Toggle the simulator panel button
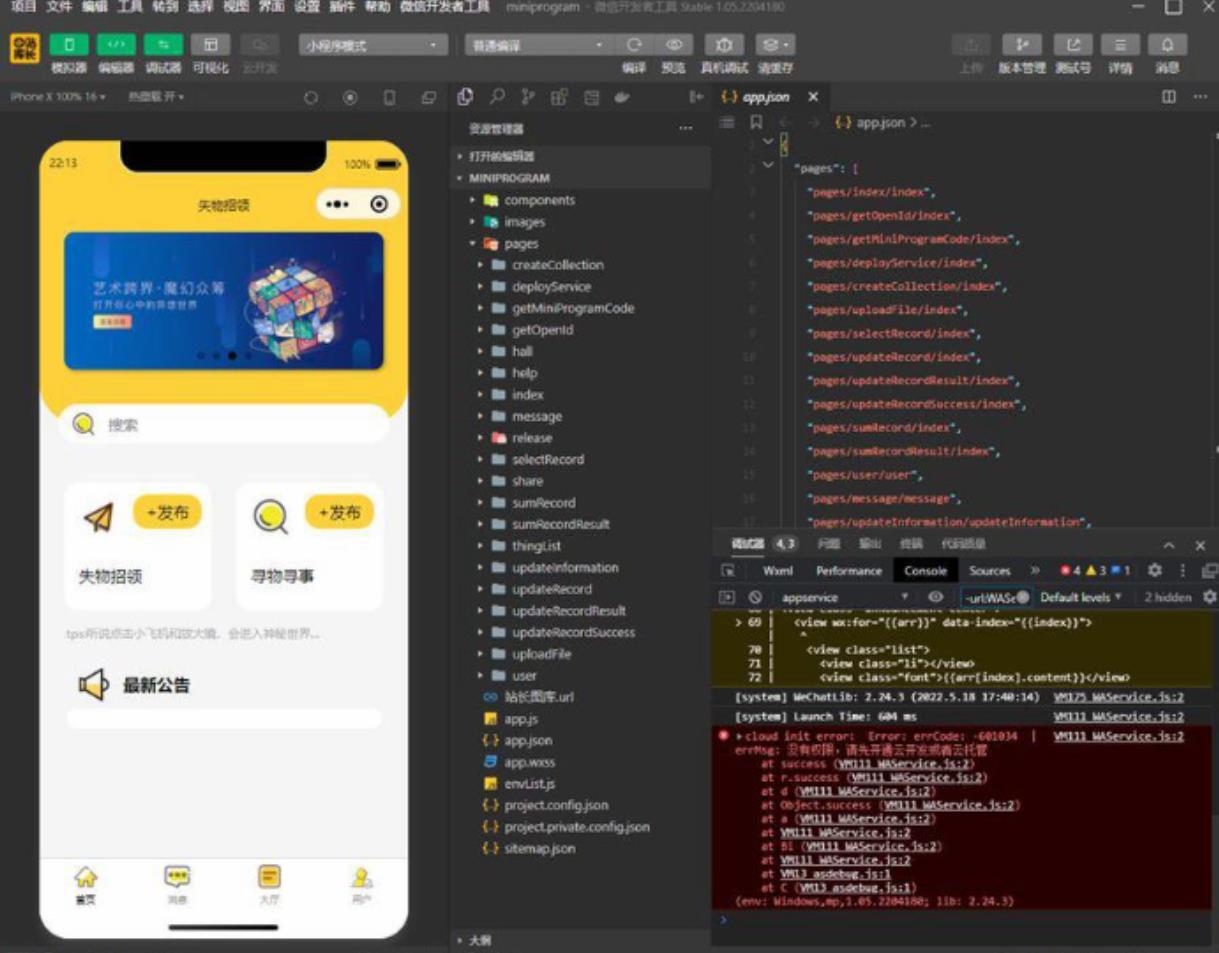1219x953 pixels. (x=69, y=45)
